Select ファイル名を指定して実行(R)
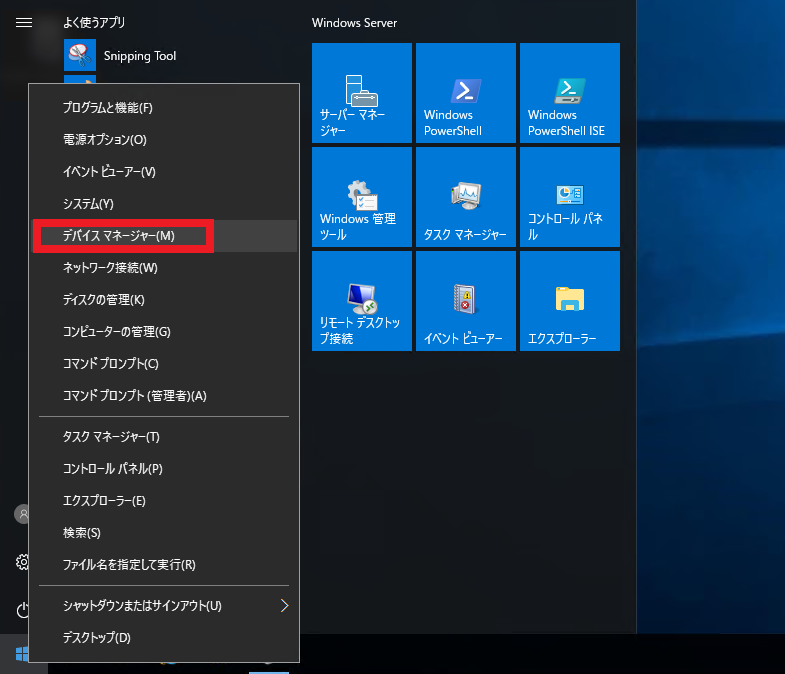785x674 pixels. 164,565
